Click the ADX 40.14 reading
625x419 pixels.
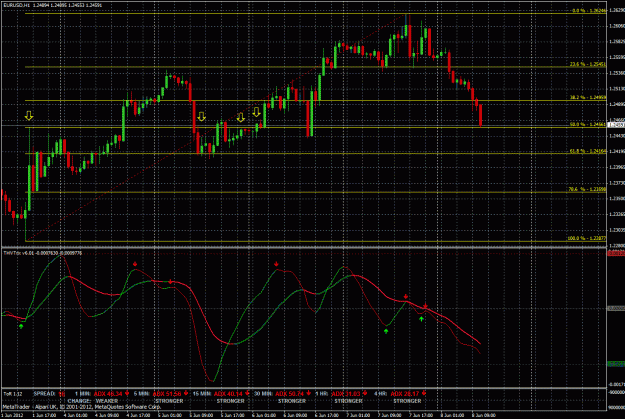228,394
